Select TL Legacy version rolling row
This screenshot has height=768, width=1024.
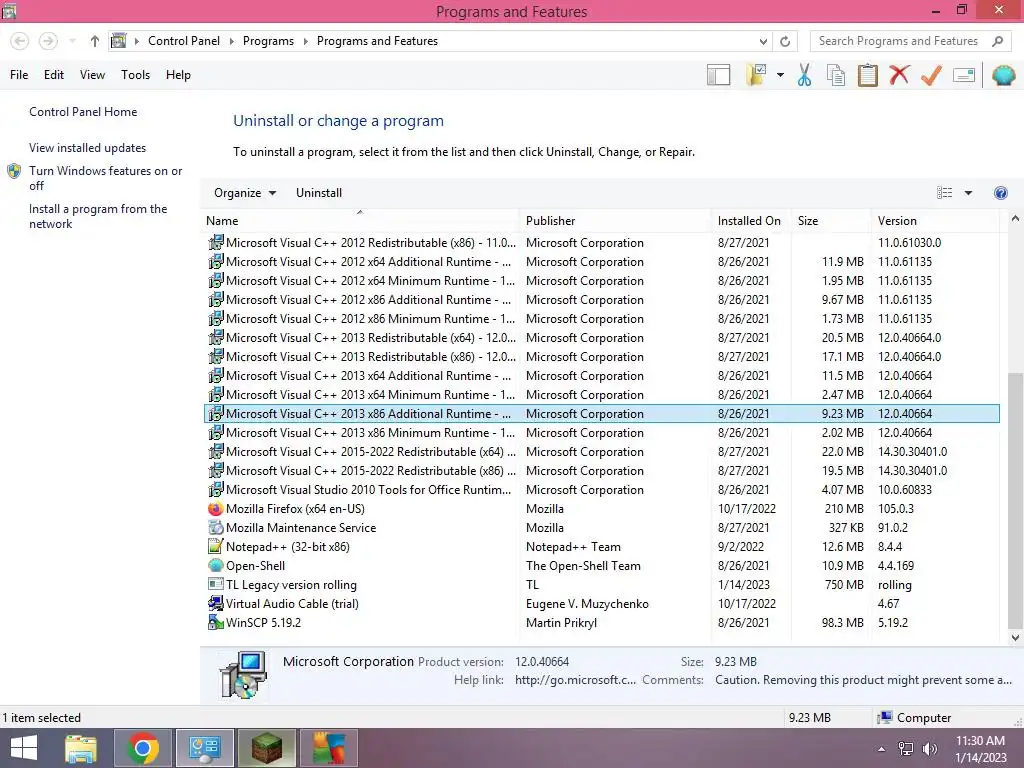tap(602, 584)
